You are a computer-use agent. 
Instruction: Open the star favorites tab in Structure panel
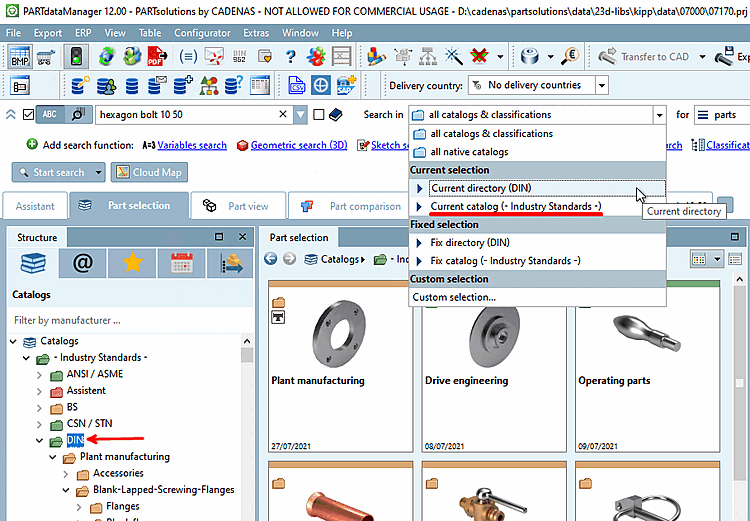[x=132, y=263]
